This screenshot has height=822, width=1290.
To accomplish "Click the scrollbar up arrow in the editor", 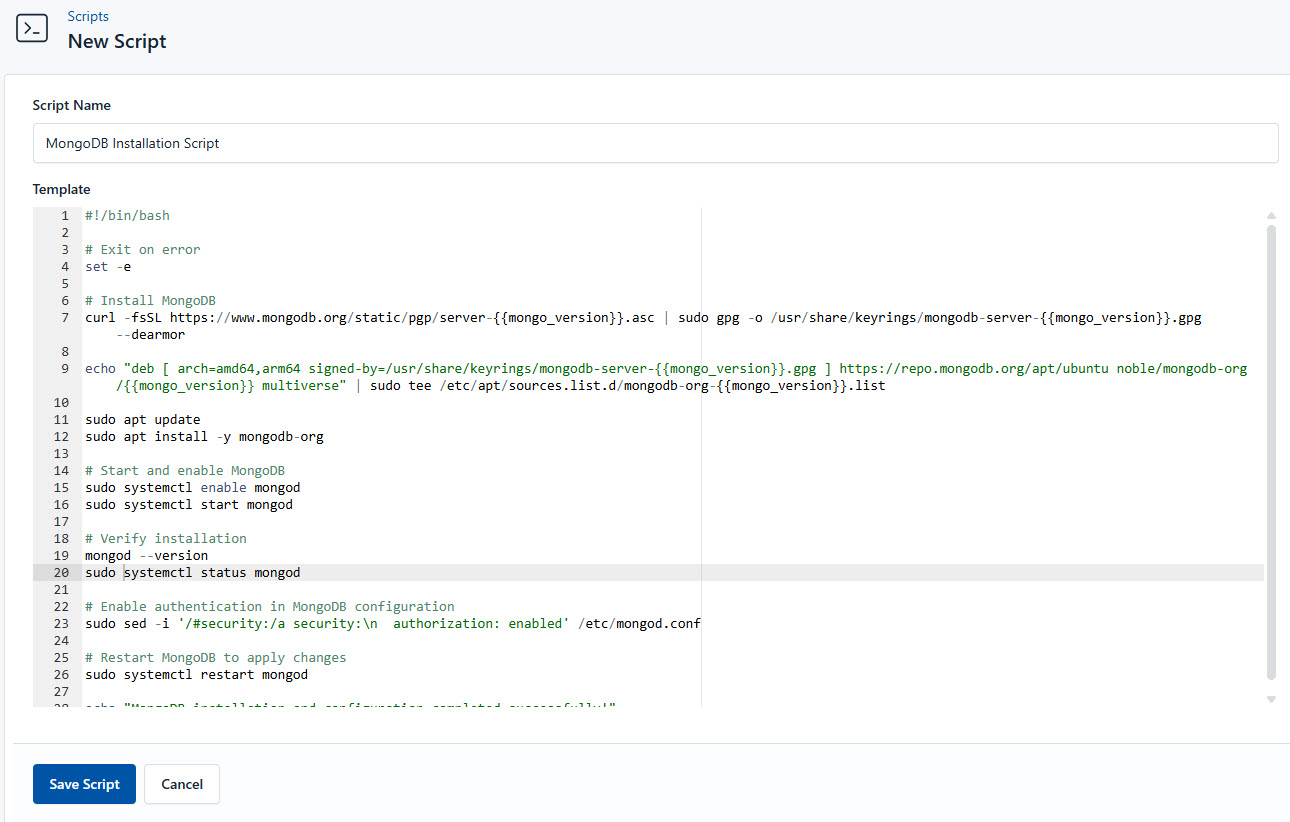I will point(1271,215).
